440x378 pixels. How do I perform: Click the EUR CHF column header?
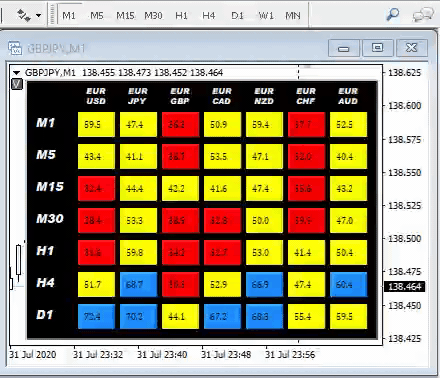(x=306, y=96)
